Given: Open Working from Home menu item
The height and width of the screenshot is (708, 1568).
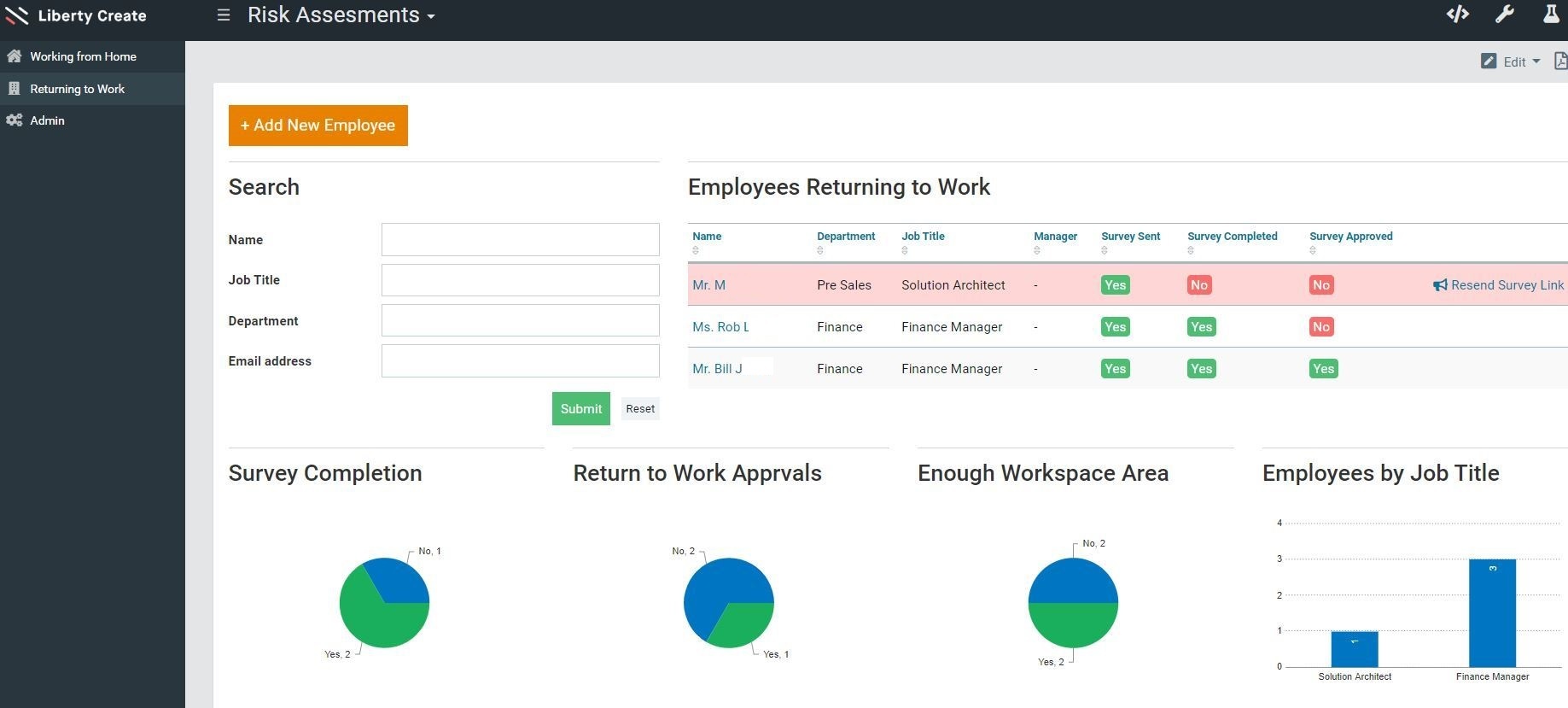Looking at the screenshot, I should [x=83, y=56].
